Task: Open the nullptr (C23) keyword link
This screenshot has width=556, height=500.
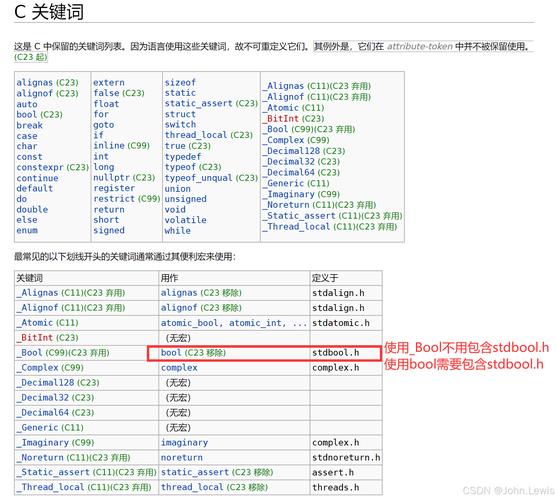Action: click(x=124, y=177)
